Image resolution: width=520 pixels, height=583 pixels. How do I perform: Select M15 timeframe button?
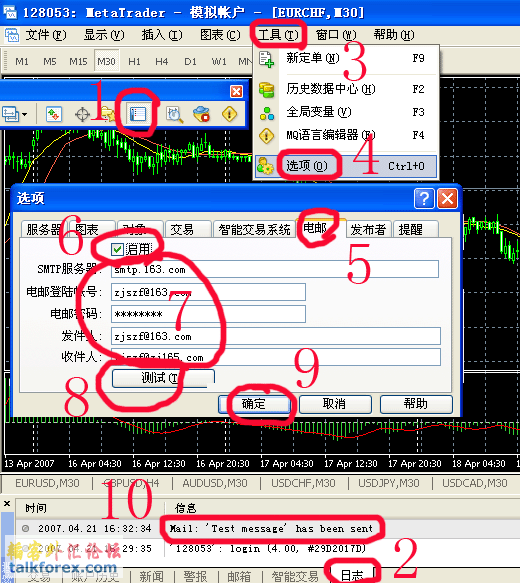pyautogui.click(x=78, y=61)
